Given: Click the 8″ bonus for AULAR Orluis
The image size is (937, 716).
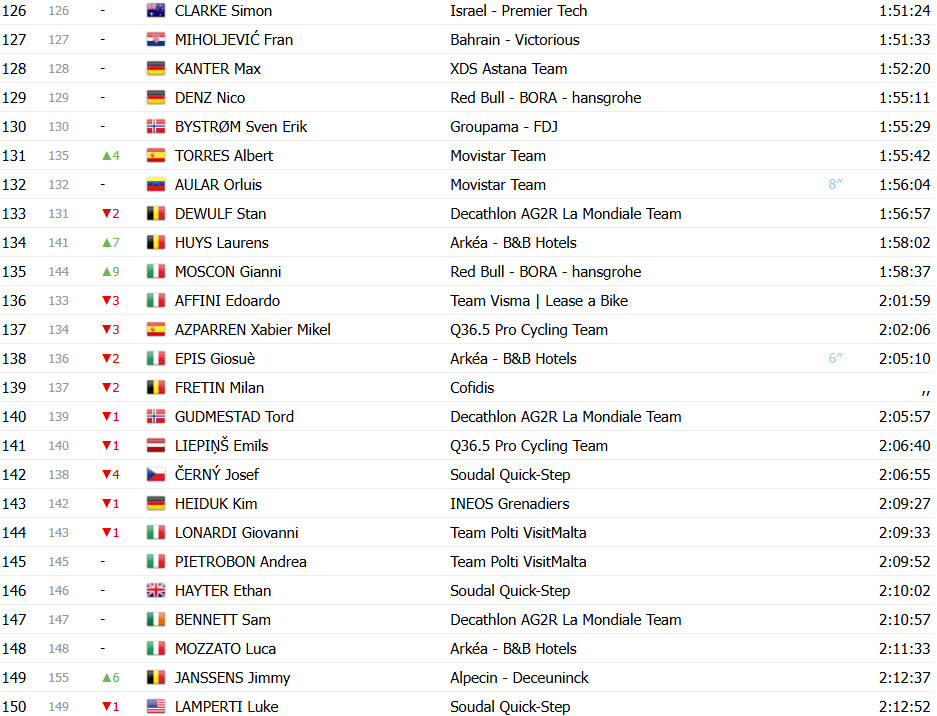Looking at the screenshot, I should click(x=835, y=184).
